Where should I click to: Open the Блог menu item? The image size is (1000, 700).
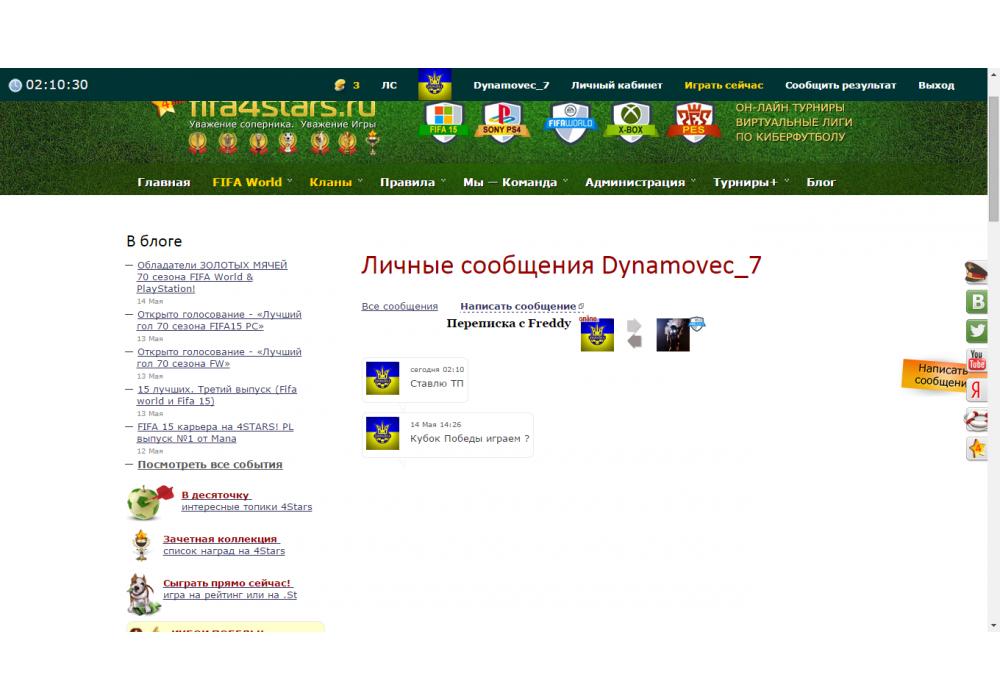[x=821, y=182]
